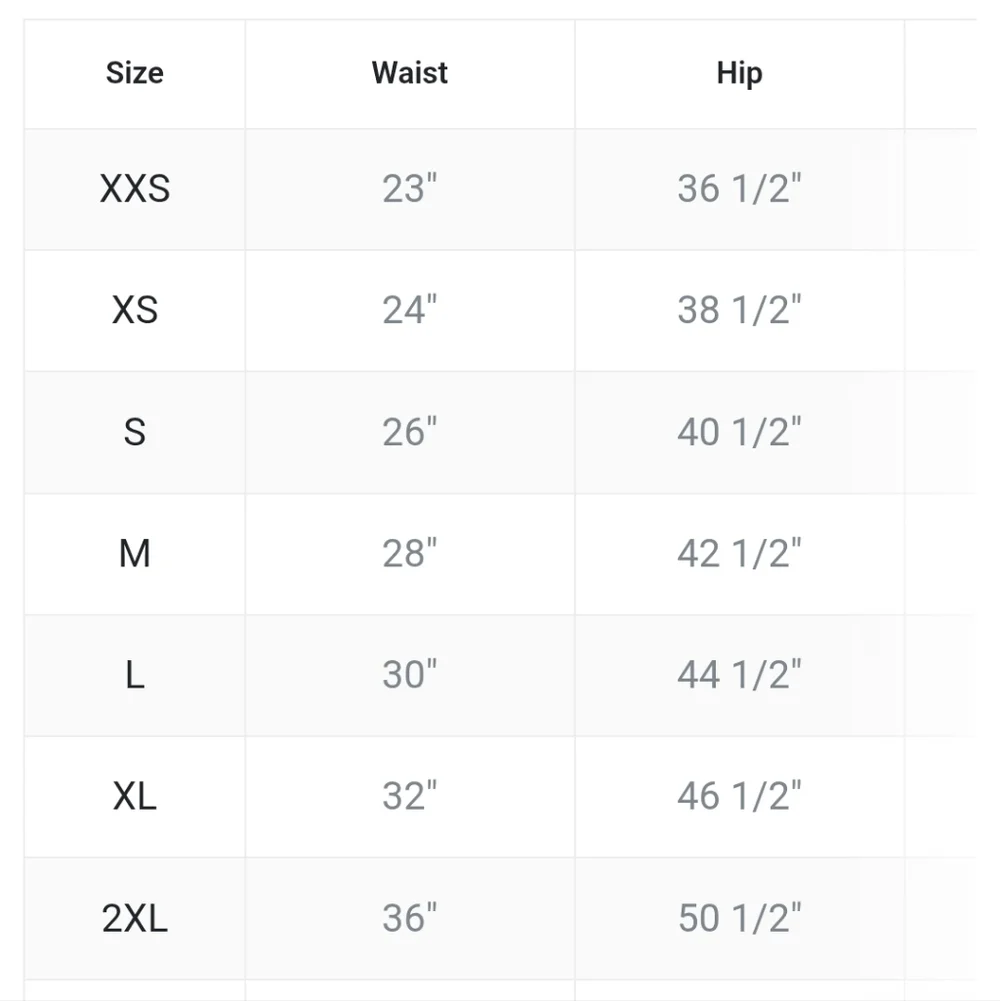
Task: Click the 36" waist value
Action: pyautogui.click(x=410, y=918)
